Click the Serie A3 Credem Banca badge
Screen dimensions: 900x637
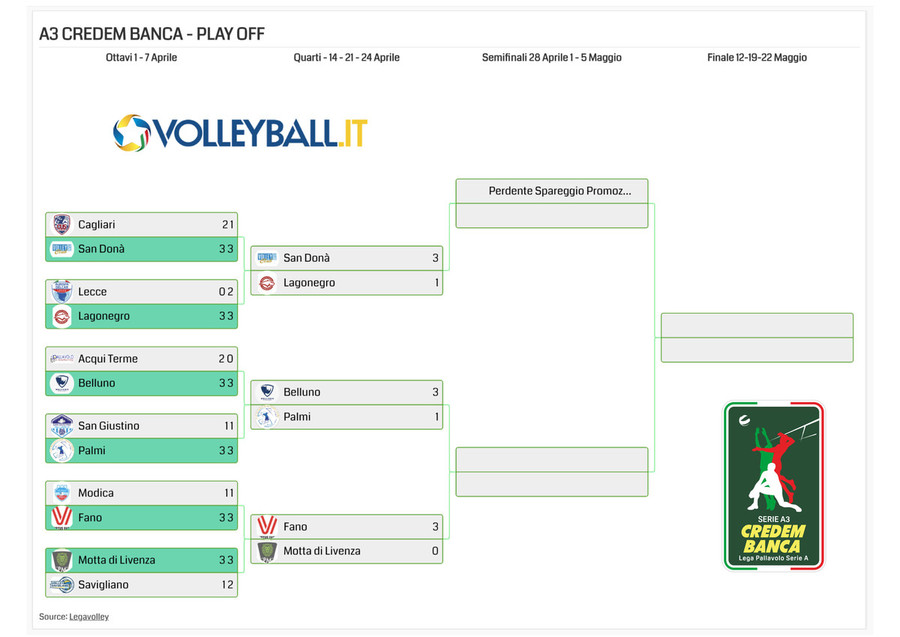(774, 485)
